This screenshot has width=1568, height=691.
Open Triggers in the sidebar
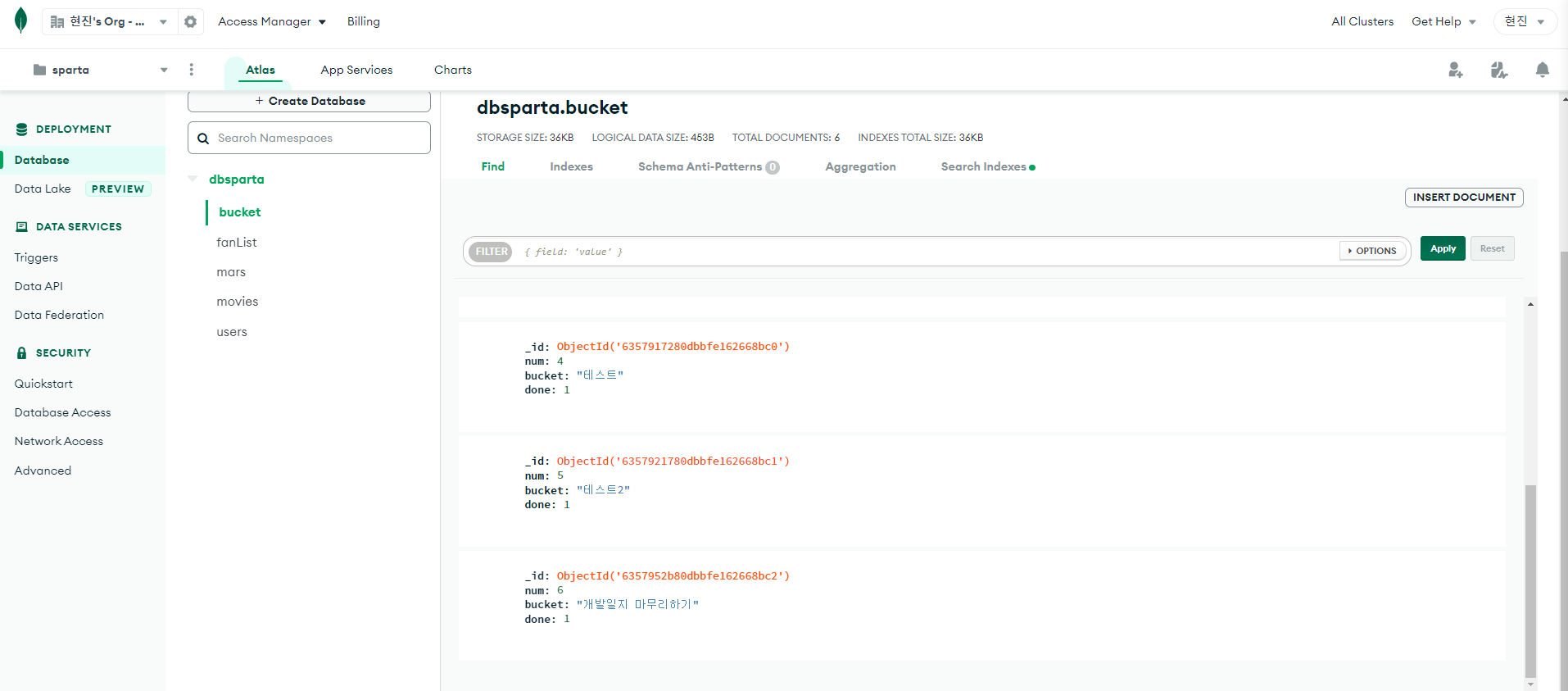[x=36, y=257]
